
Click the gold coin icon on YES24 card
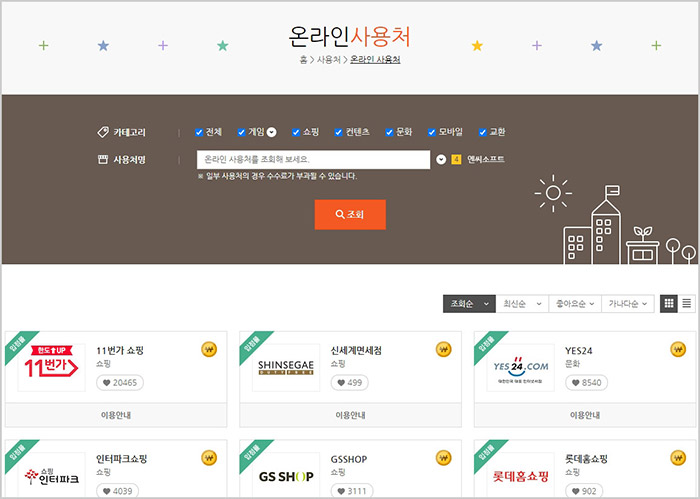point(678,349)
